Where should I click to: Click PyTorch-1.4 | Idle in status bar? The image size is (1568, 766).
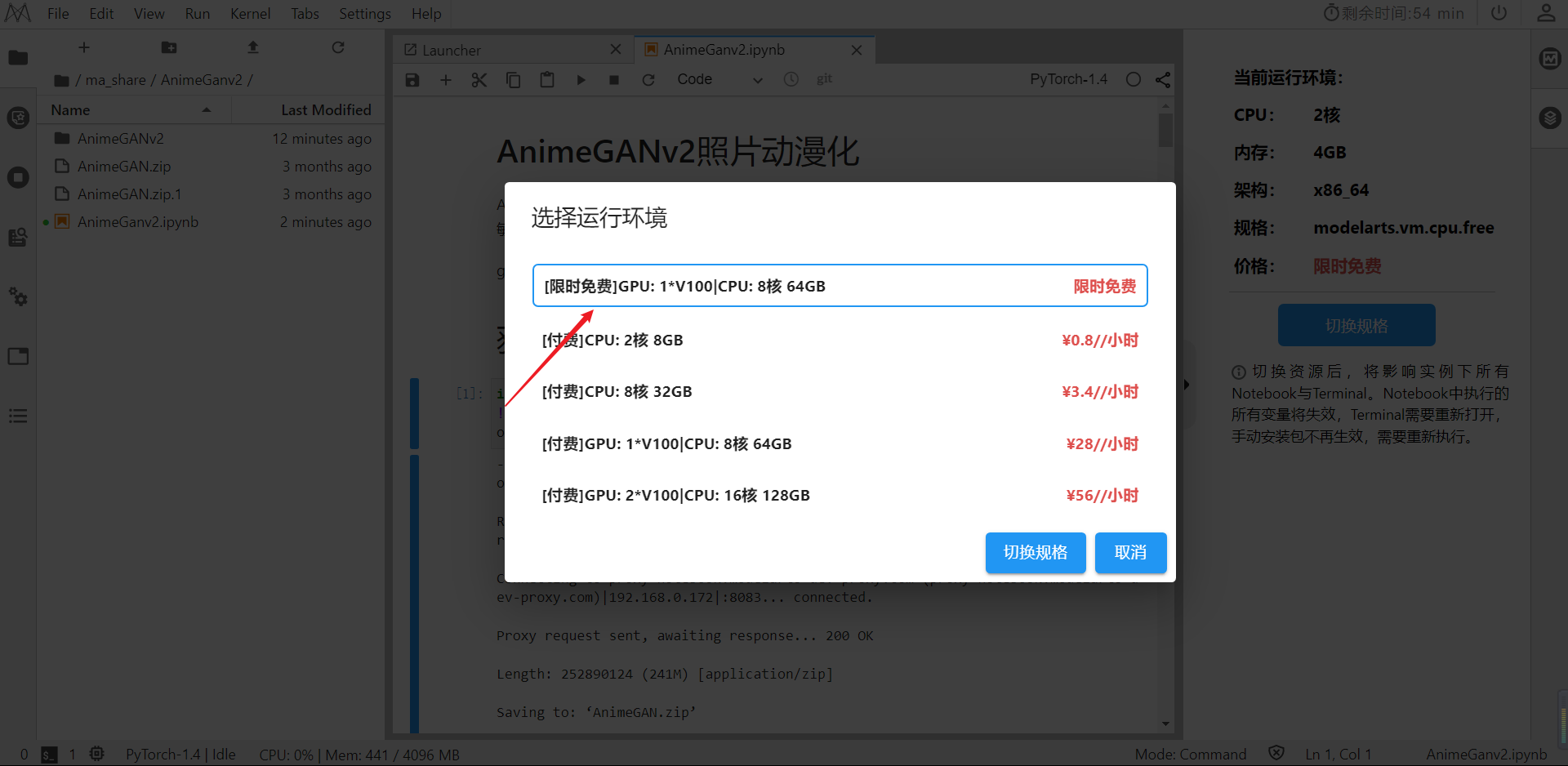pos(180,755)
